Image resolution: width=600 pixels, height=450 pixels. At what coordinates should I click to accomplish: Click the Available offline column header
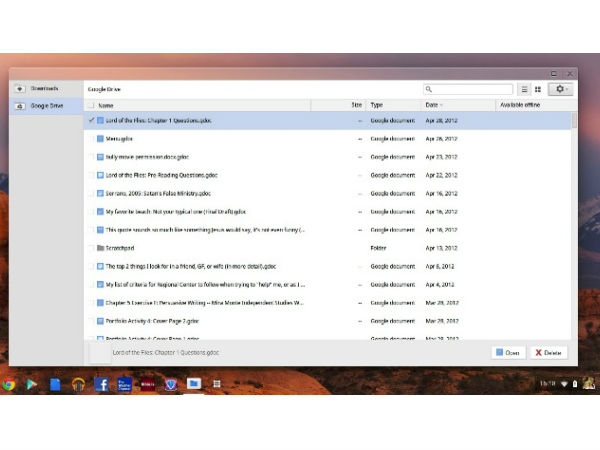[520, 105]
